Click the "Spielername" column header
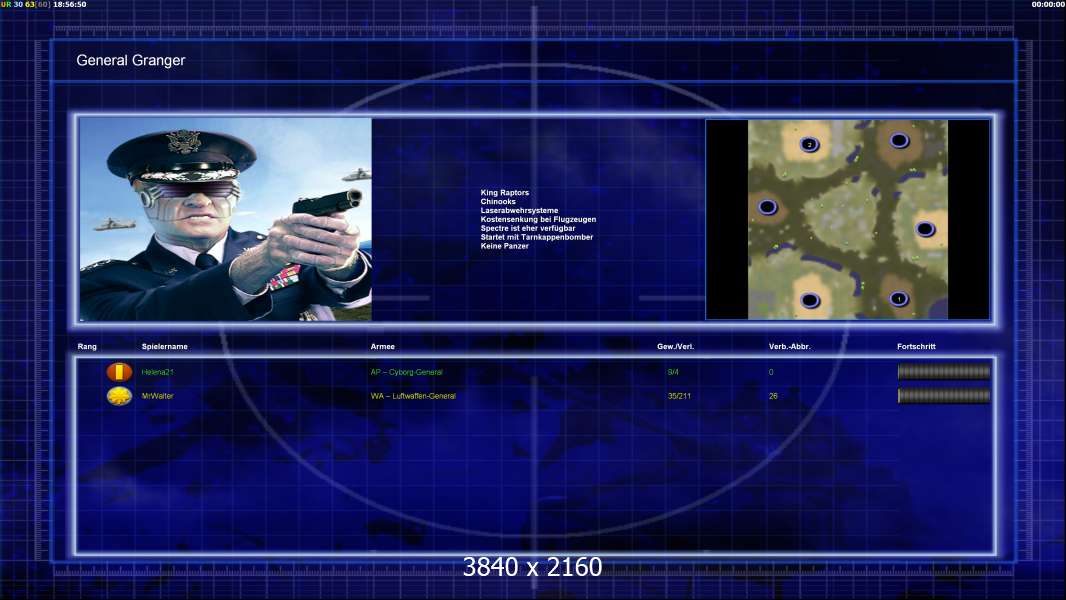The height and width of the screenshot is (600, 1066). tap(165, 347)
